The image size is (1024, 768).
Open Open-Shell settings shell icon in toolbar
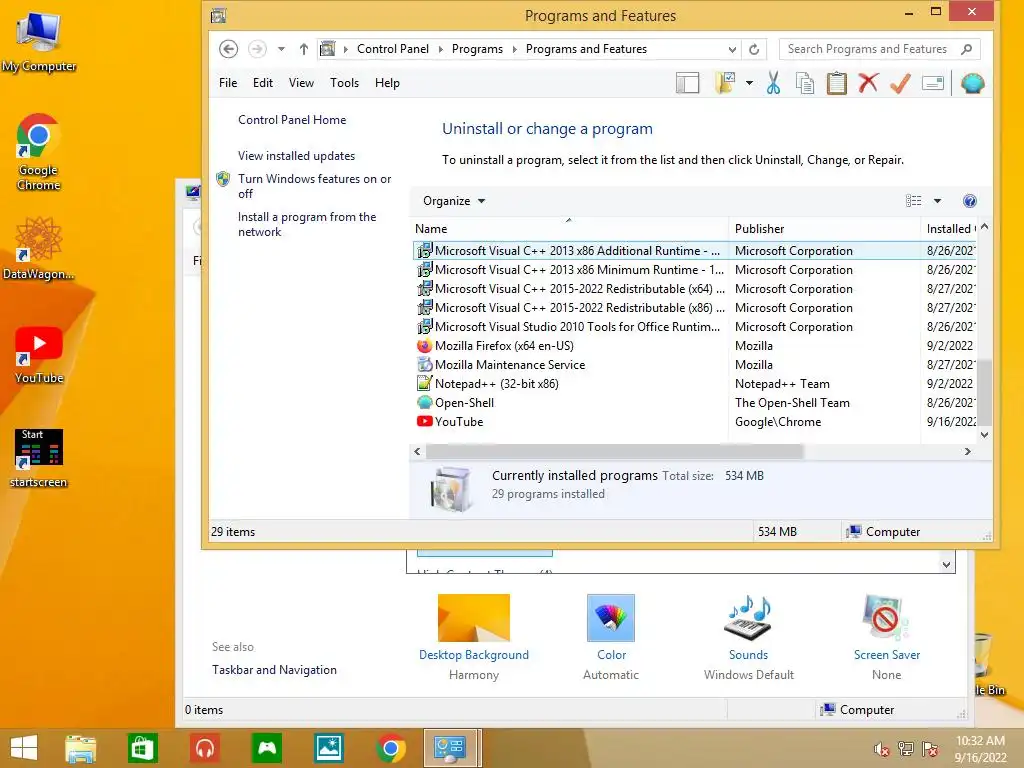[972, 84]
